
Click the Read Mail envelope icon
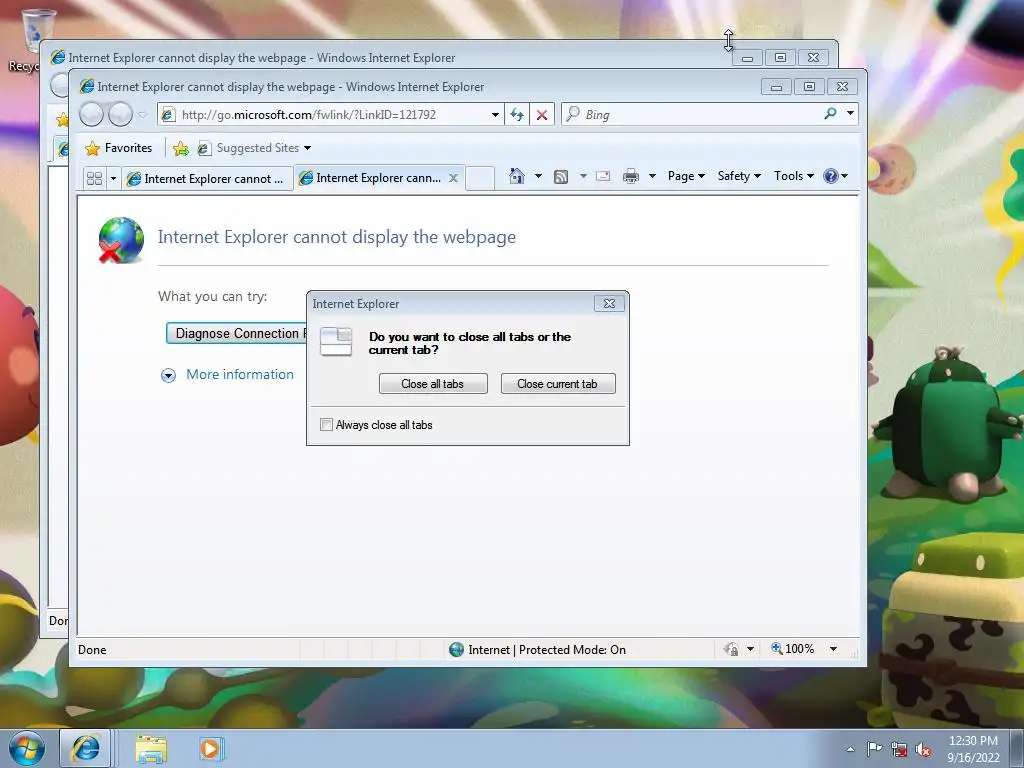tap(603, 176)
